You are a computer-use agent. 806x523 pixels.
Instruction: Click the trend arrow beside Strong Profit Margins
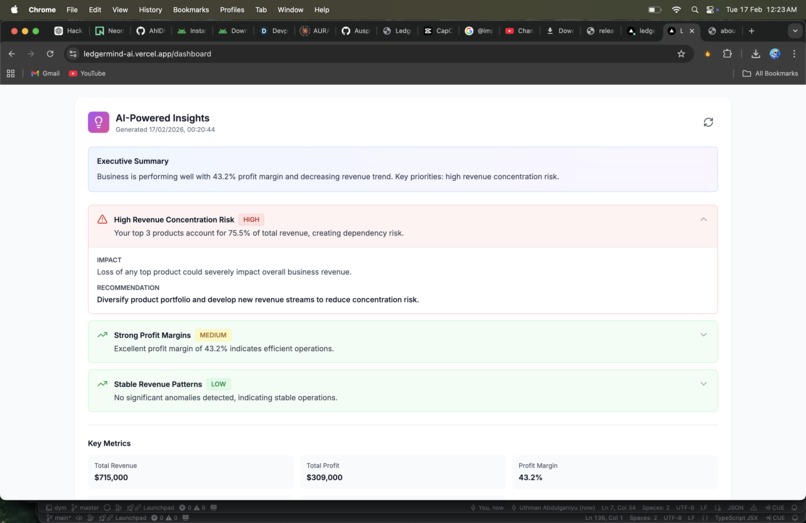pos(102,335)
